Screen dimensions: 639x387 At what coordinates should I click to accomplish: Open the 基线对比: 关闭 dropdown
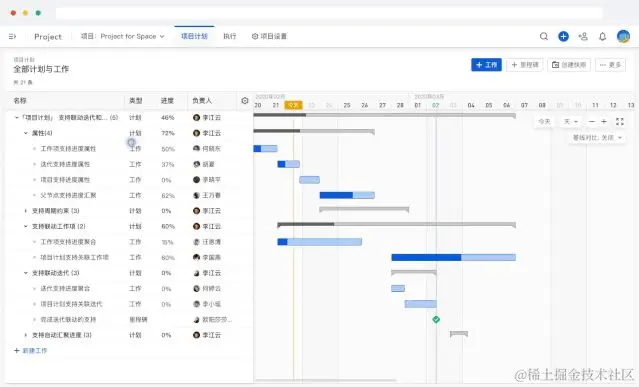tap(597, 138)
